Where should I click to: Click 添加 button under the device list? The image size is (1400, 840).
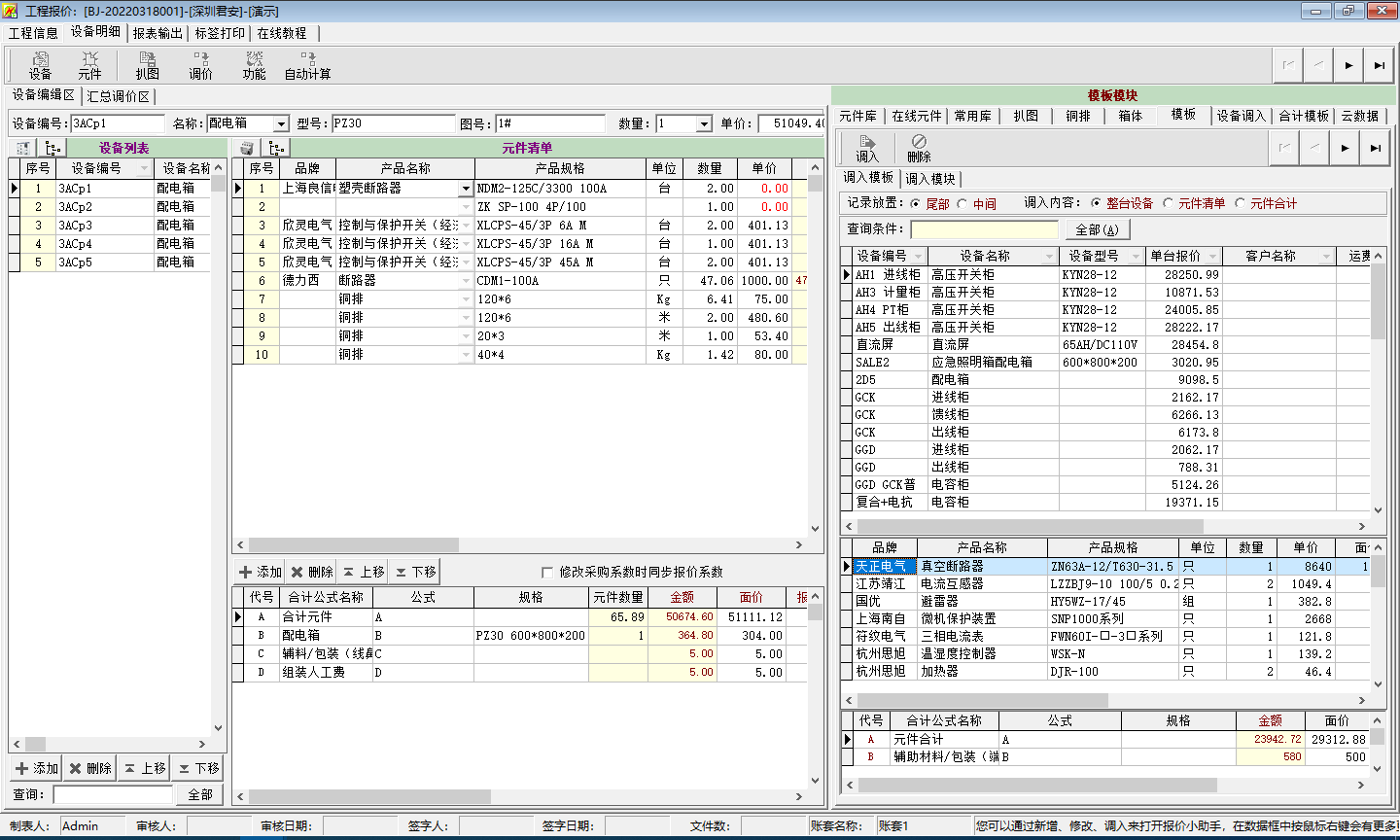(x=37, y=768)
